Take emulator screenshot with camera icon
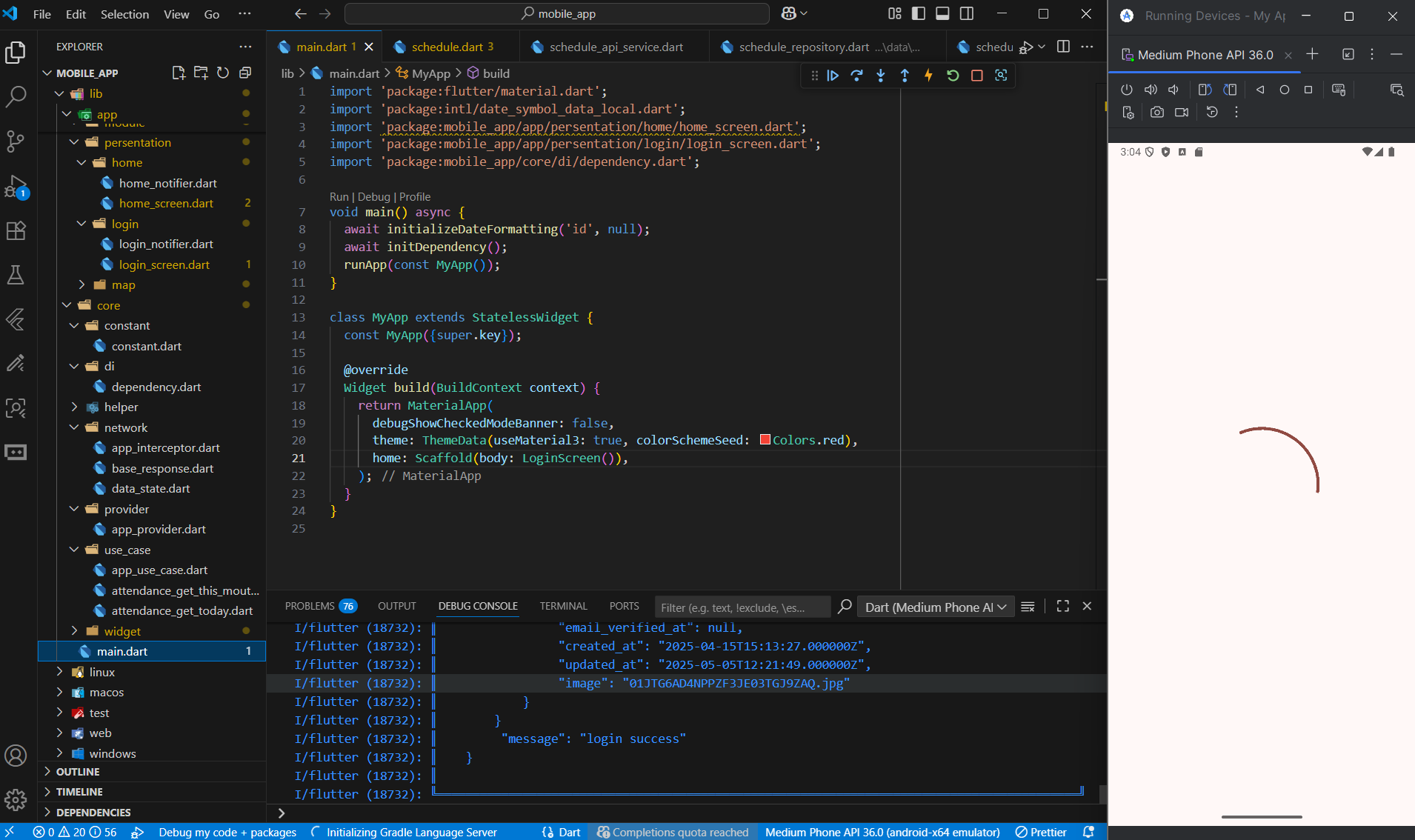 pyautogui.click(x=1156, y=113)
